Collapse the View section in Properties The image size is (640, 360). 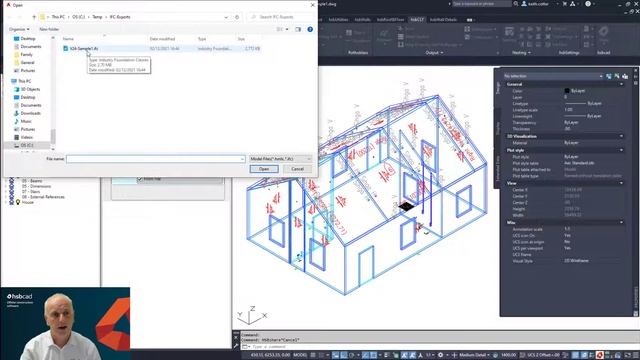coord(621,183)
